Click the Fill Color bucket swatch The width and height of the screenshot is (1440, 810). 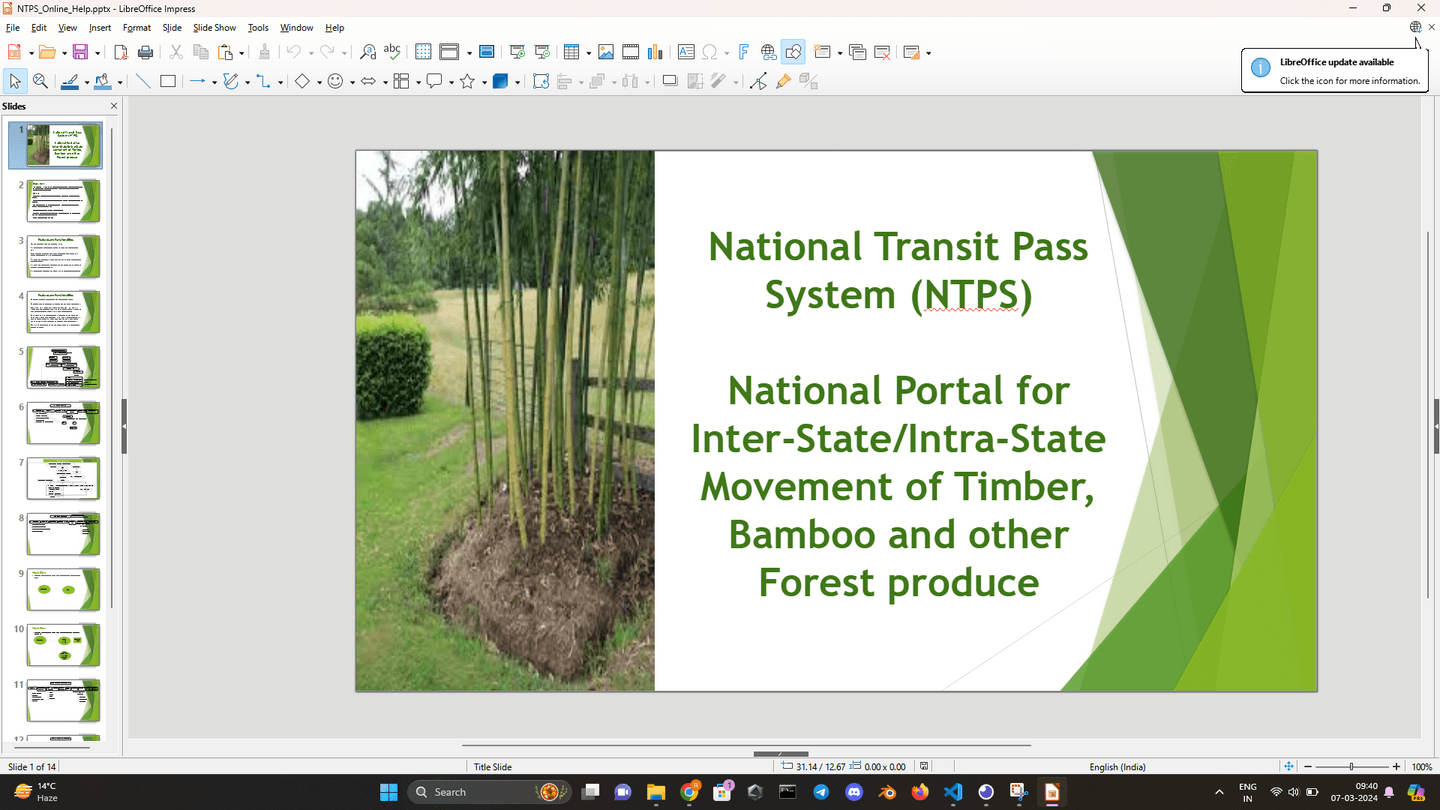coord(102,81)
